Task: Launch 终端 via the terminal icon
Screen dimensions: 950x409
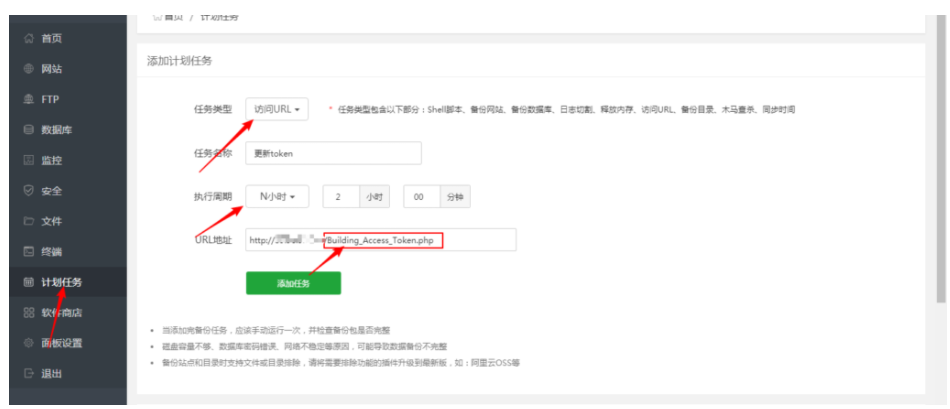Action: click(x=28, y=252)
